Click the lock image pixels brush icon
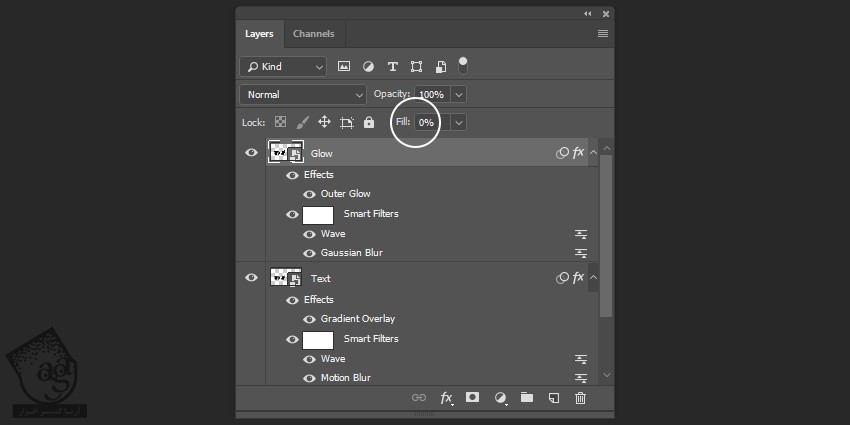The width and height of the screenshot is (850, 425). point(302,122)
